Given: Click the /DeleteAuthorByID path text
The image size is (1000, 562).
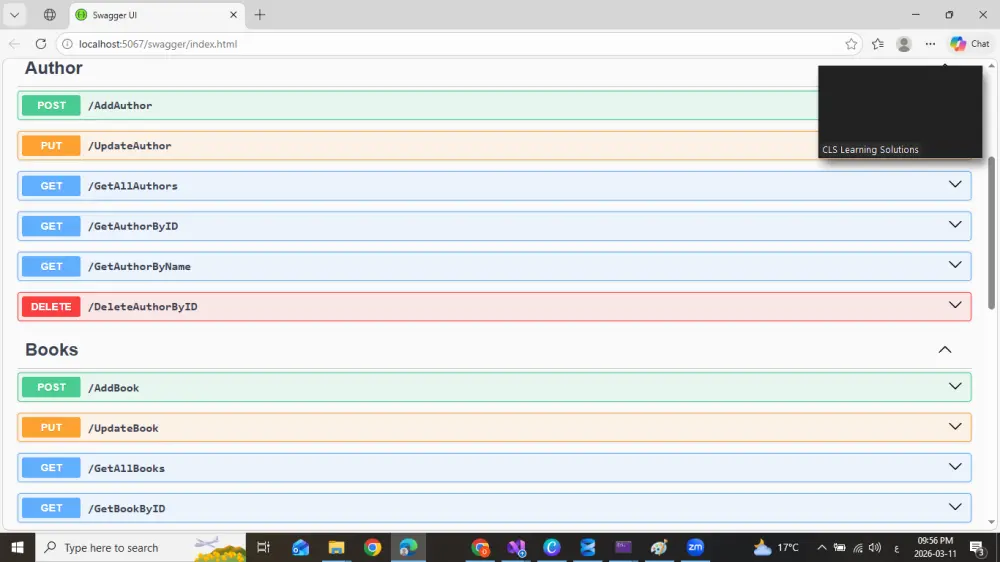Looking at the screenshot, I should (x=142, y=307).
